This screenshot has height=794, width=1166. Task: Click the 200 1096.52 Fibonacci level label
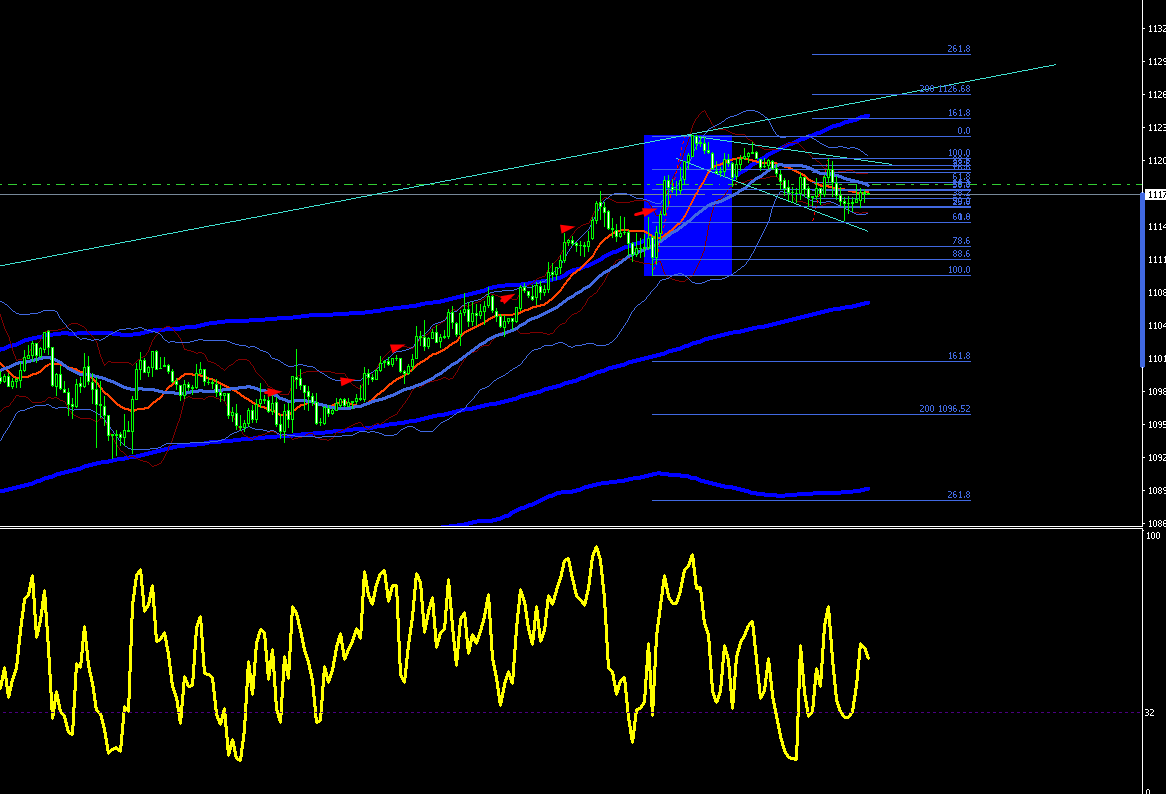tap(944, 409)
